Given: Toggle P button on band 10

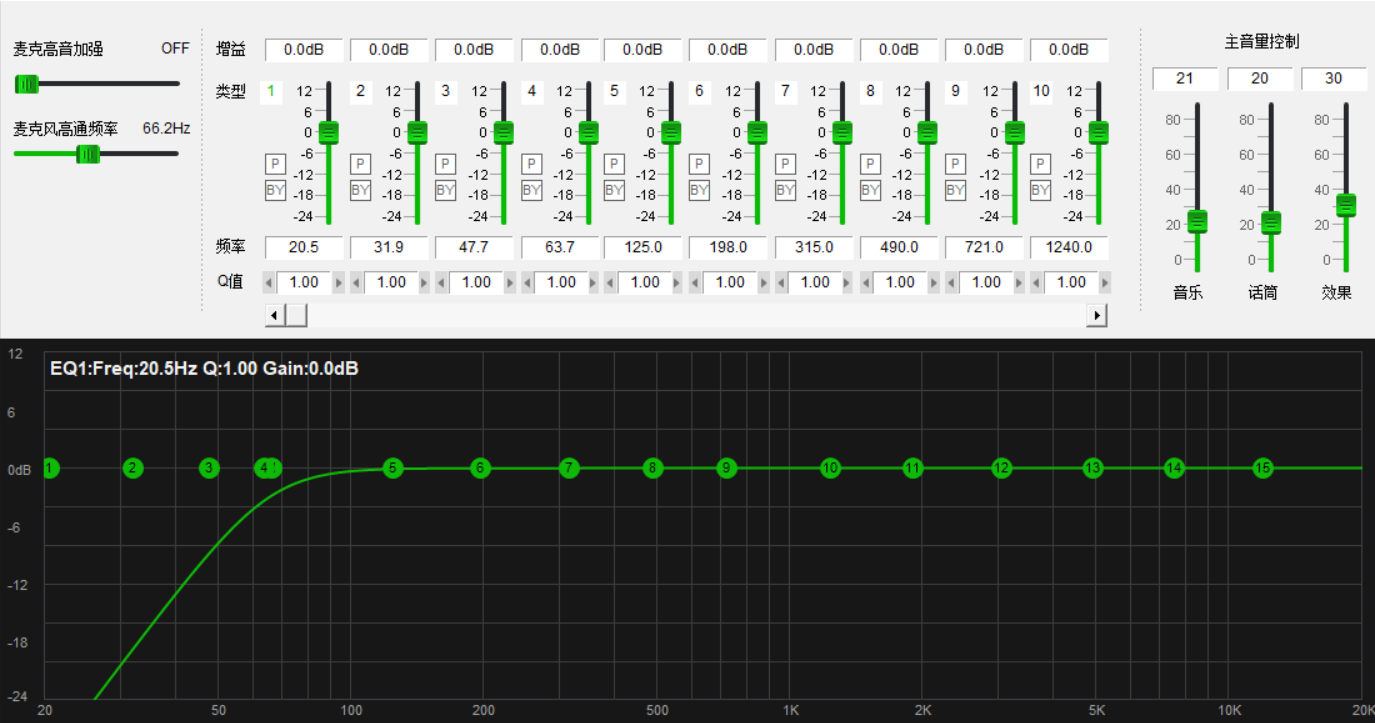Looking at the screenshot, I should [x=1040, y=164].
